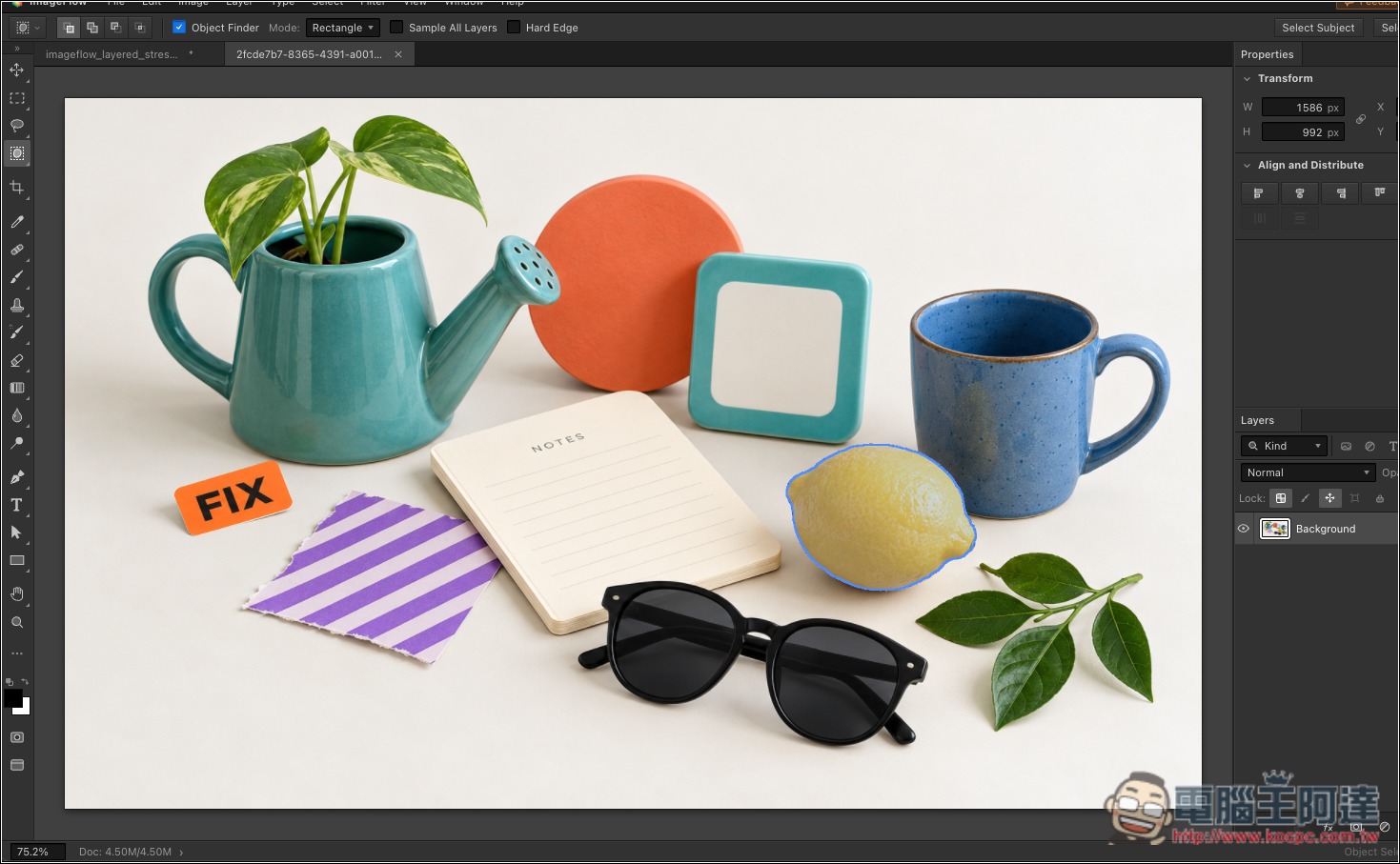Click New Selection mode icon
Viewport: 1400px width, 864px height.
(x=69, y=28)
